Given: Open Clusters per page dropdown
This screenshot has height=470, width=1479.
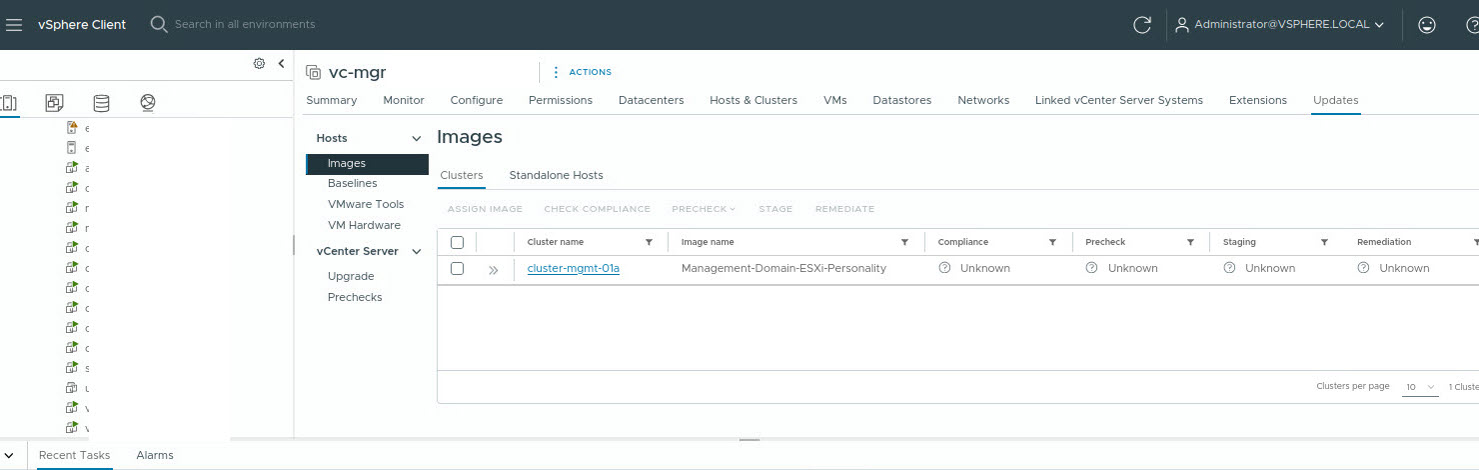Looking at the screenshot, I should 1419,387.
